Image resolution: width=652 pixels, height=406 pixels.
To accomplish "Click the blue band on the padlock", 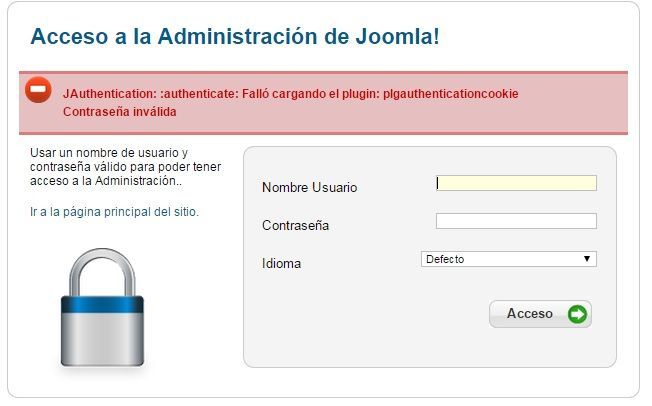I will tap(102, 304).
